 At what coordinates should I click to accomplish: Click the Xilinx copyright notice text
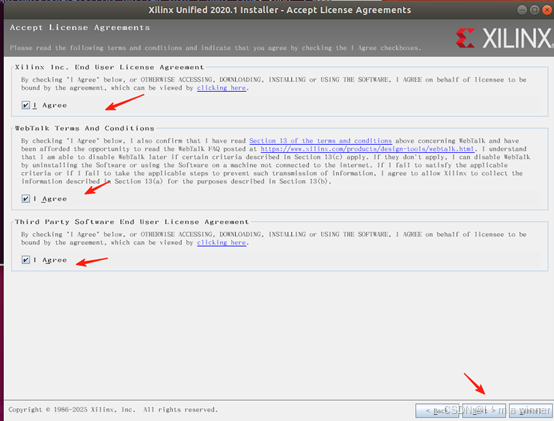tap(113, 410)
